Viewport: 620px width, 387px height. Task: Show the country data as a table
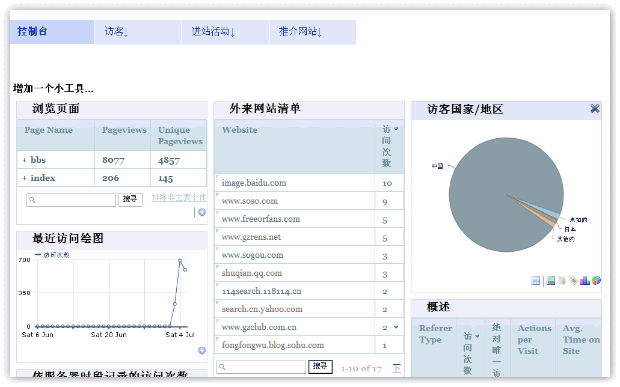coord(535,281)
